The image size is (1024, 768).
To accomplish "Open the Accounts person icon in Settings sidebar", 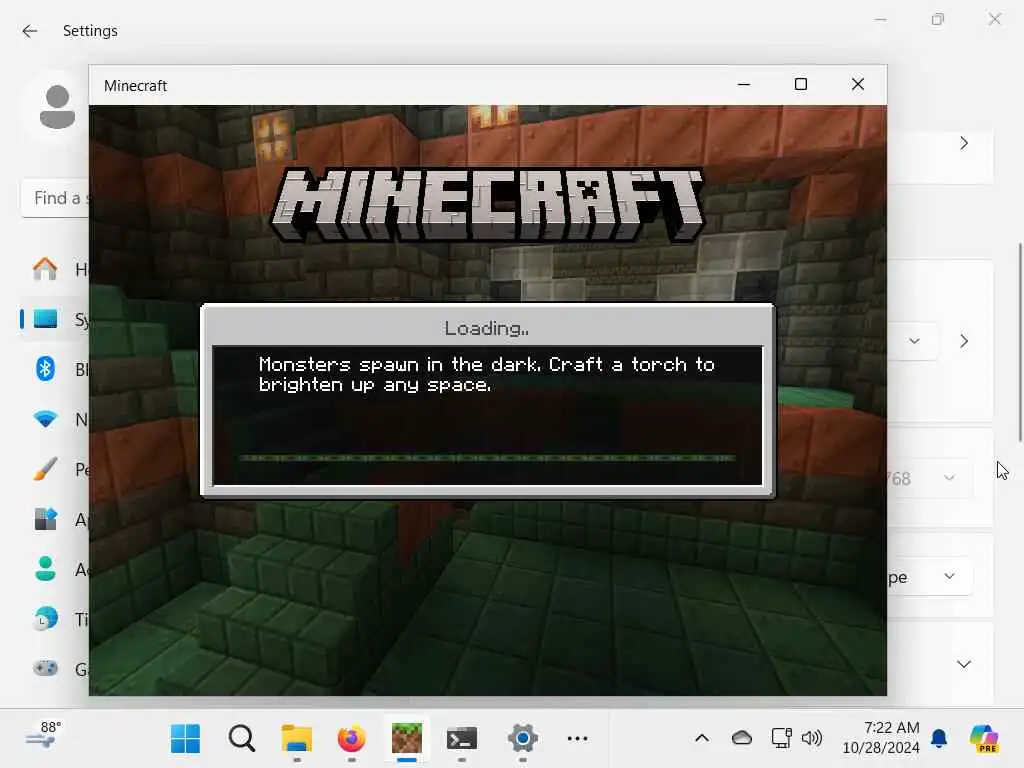I will pyautogui.click(x=45, y=569).
